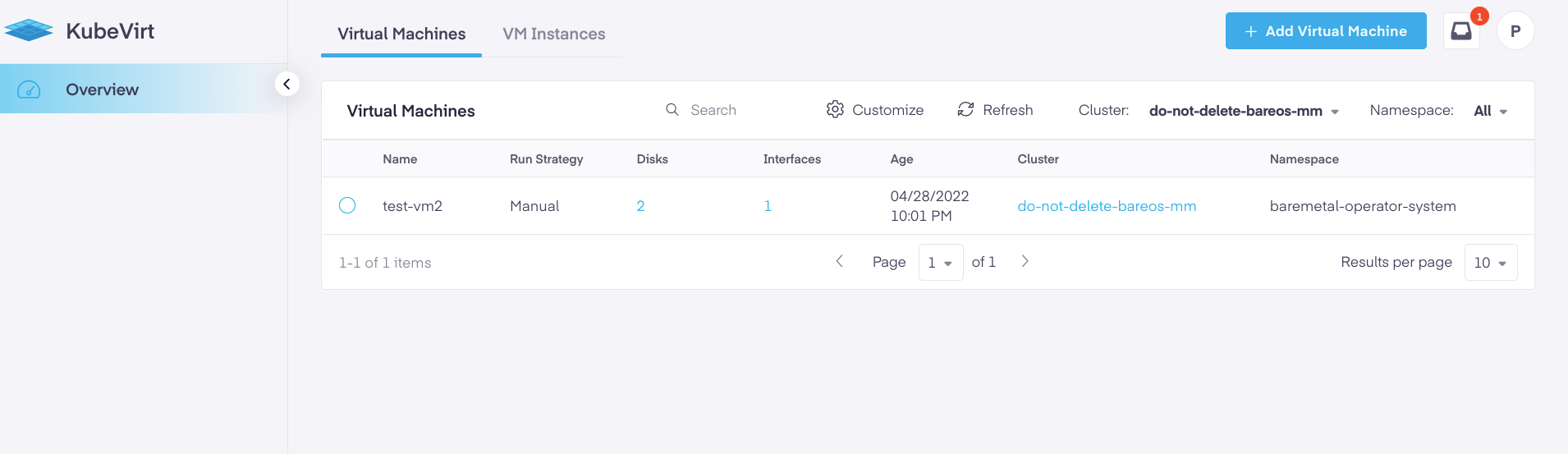Click the 1-1 of 1 items text
Viewport: 1568px width, 454px height.
click(x=385, y=263)
